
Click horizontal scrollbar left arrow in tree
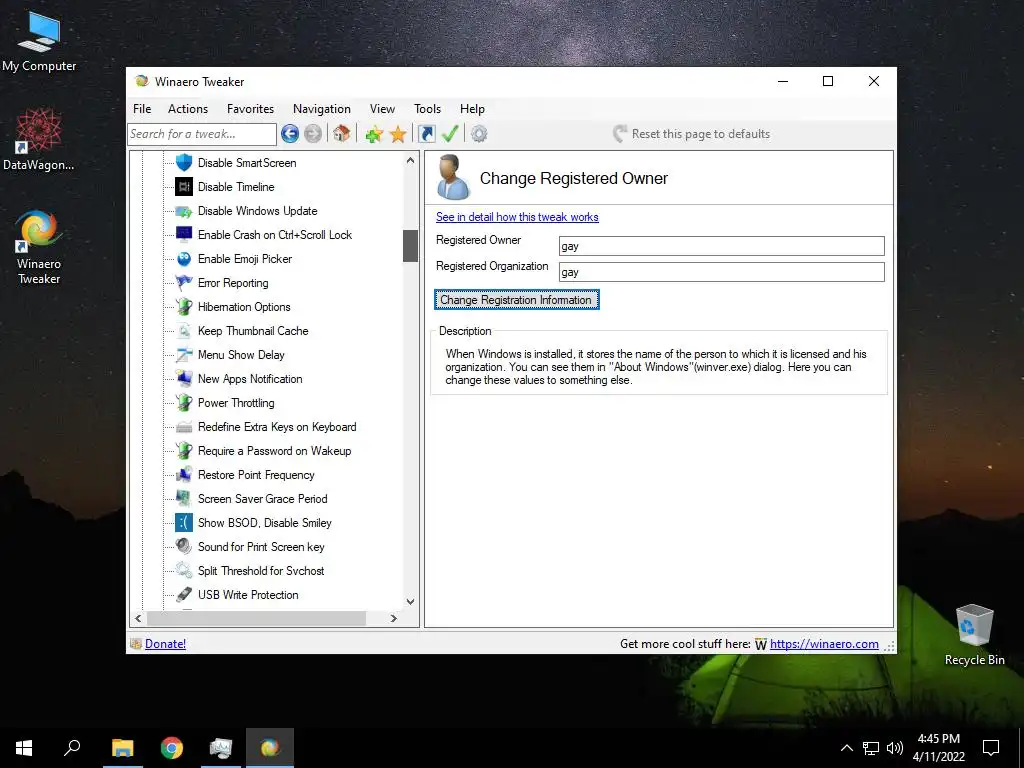(x=138, y=618)
